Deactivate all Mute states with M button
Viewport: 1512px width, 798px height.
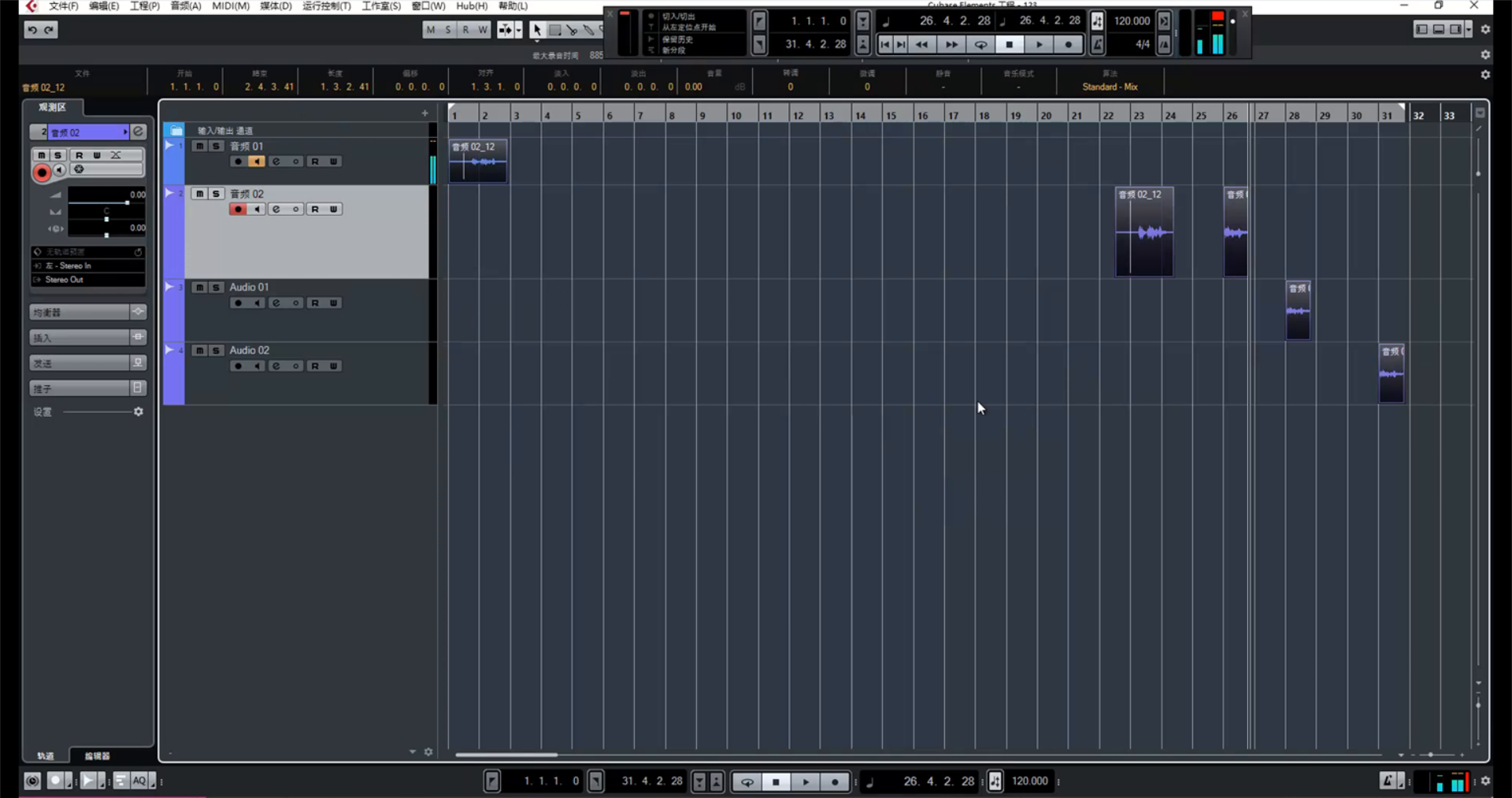coord(430,30)
